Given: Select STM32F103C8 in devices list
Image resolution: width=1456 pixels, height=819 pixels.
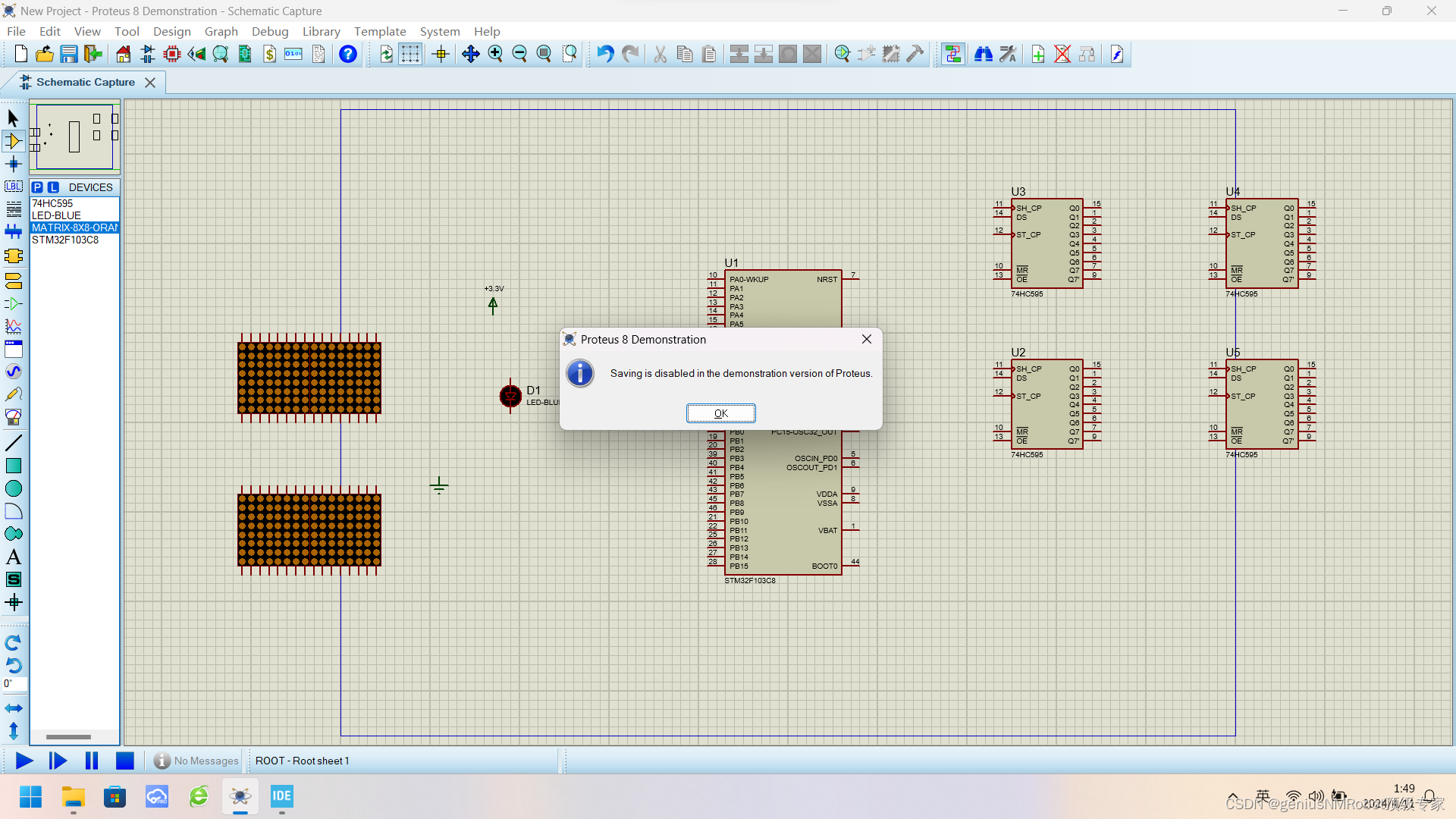Looking at the screenshot, I should point(65,240).
